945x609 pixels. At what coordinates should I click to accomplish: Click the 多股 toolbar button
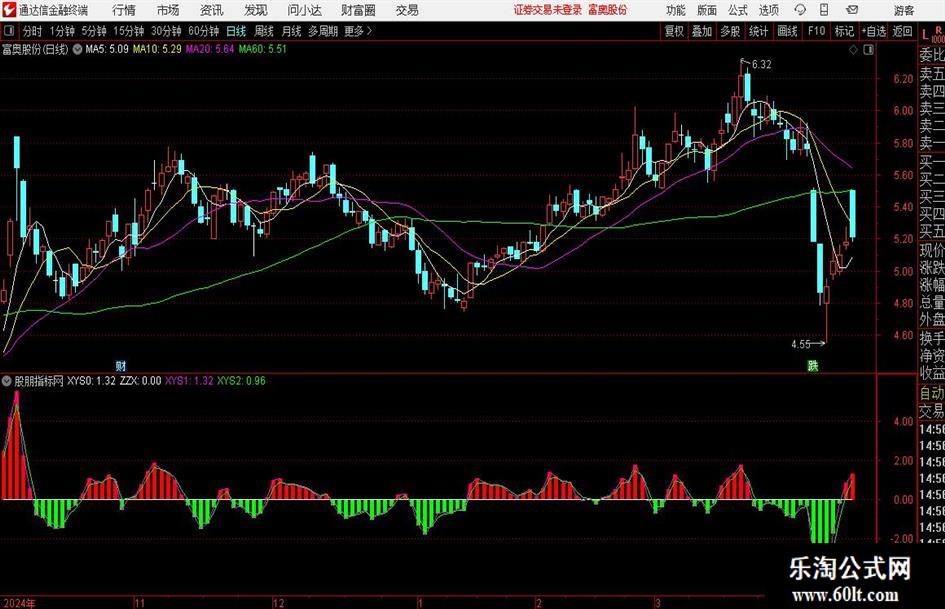(730, 31)
